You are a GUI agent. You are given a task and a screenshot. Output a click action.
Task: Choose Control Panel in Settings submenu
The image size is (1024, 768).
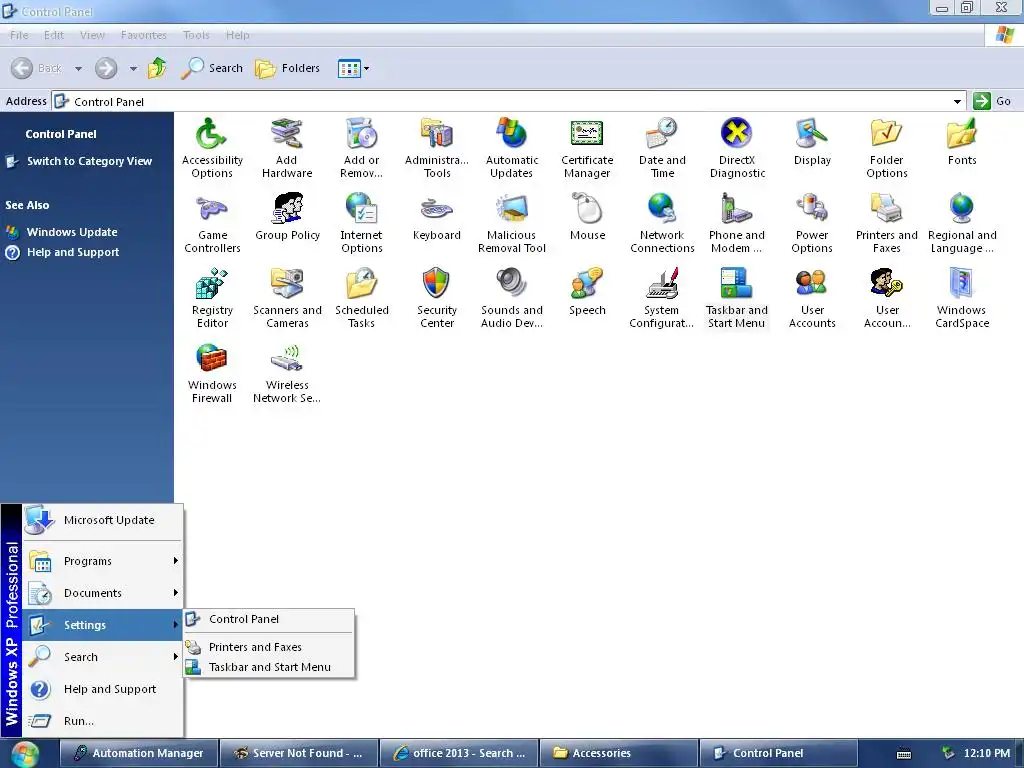coord(269,619)
